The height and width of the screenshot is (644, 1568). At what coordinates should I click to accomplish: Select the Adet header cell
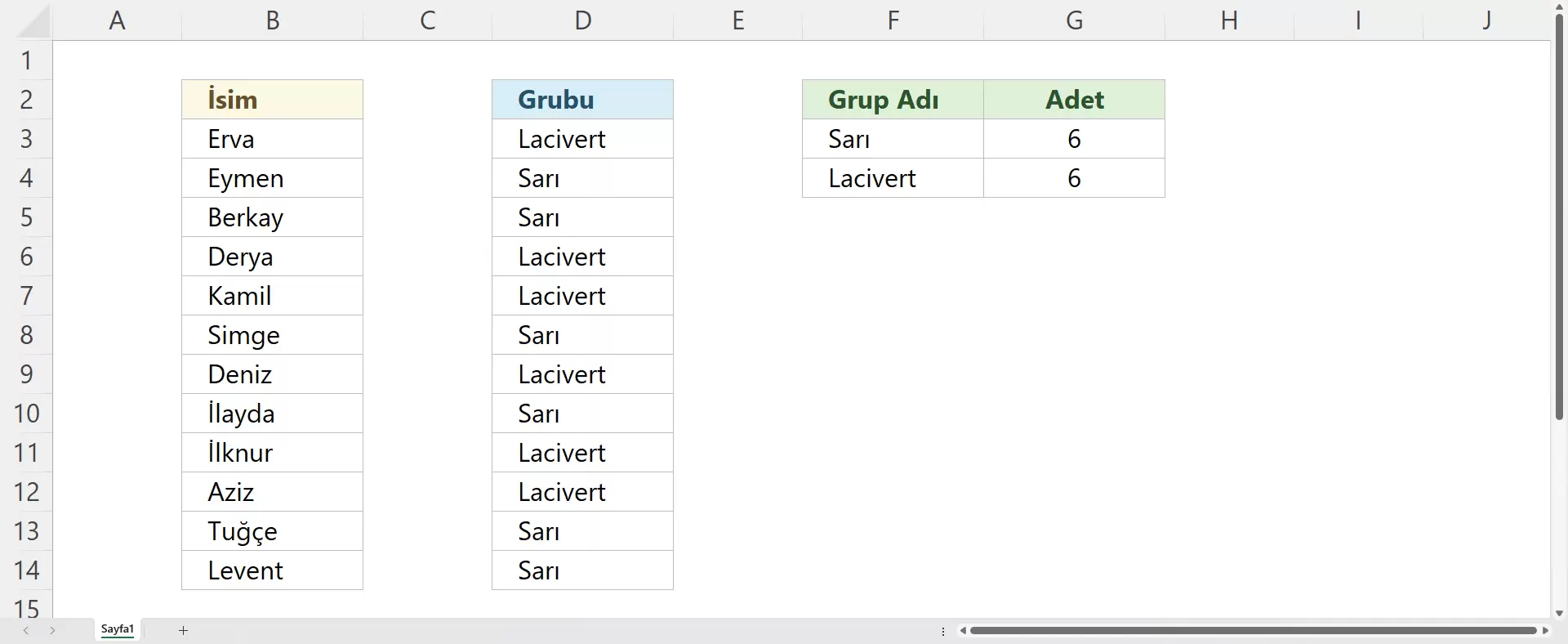1074,100
